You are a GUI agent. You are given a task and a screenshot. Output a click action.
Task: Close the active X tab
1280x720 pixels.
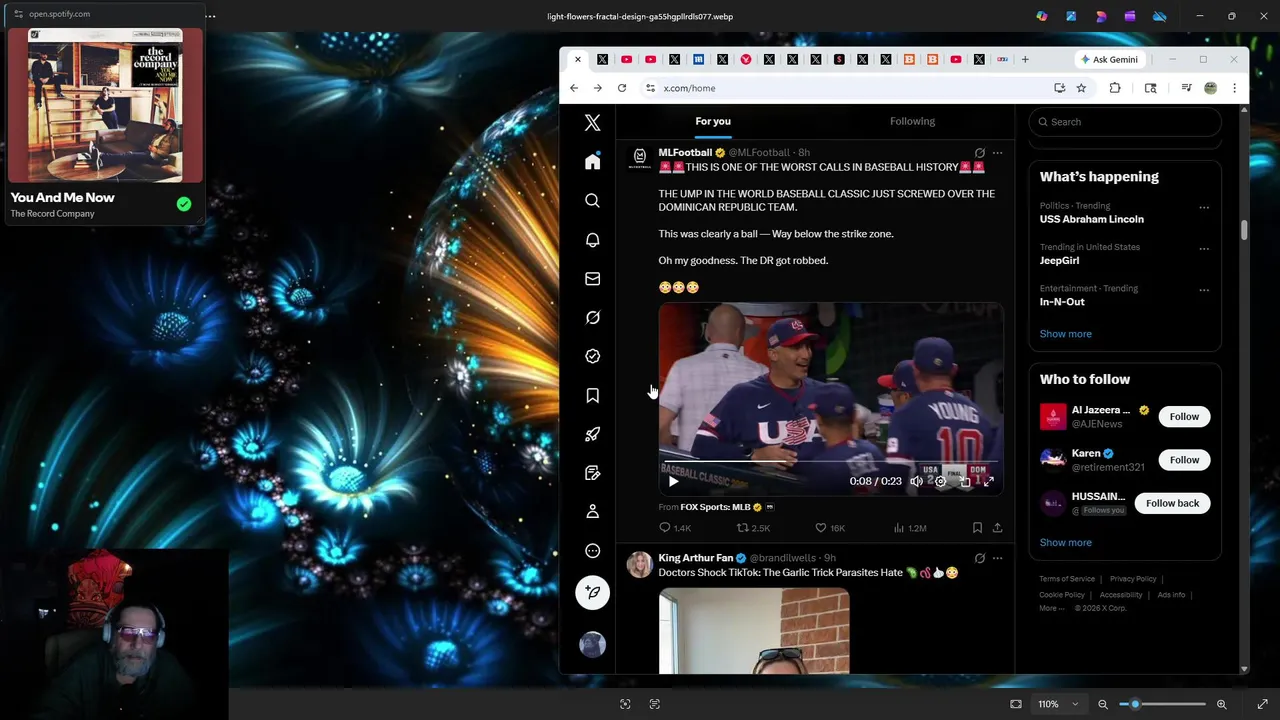pos(577,59)
